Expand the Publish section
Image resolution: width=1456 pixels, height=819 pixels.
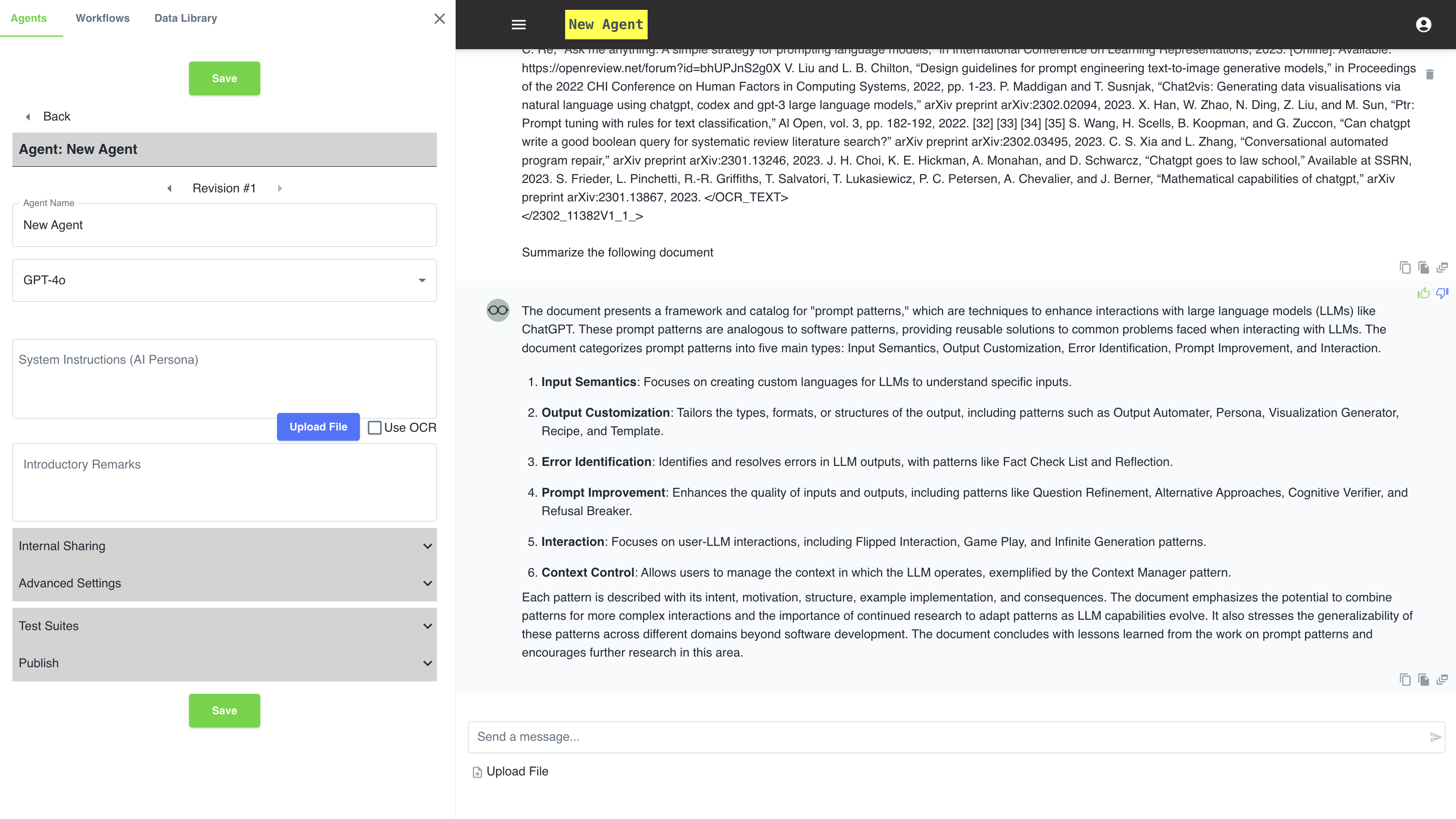tap(224, 663)
